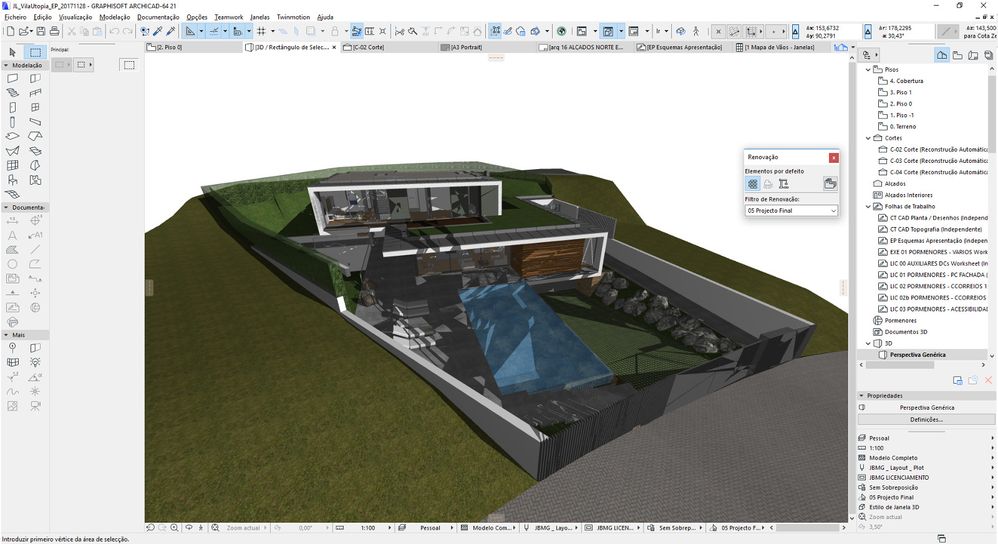998x544 pixels.
Task: Select the Beam tool
Action: (x=35, y=122)
